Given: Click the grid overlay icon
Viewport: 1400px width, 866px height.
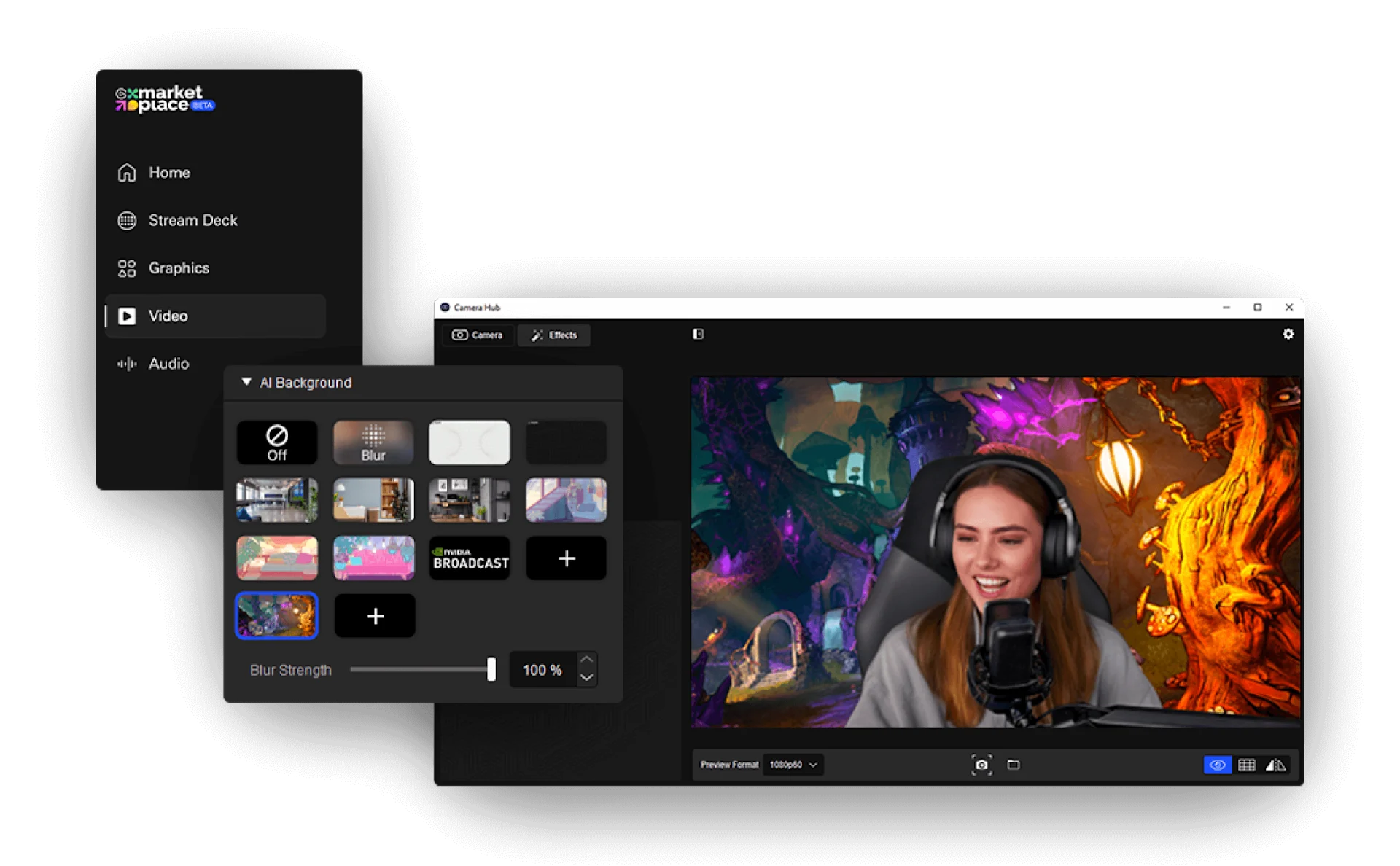Looking at the screenshot, I should [1246, 765].
